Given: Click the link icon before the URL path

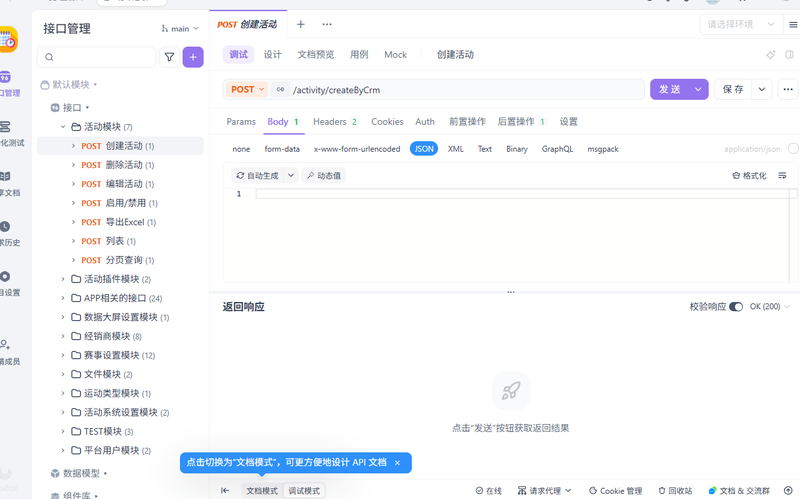Looking at the screenshot, I should pyautogui.click(x=280, y=89).
